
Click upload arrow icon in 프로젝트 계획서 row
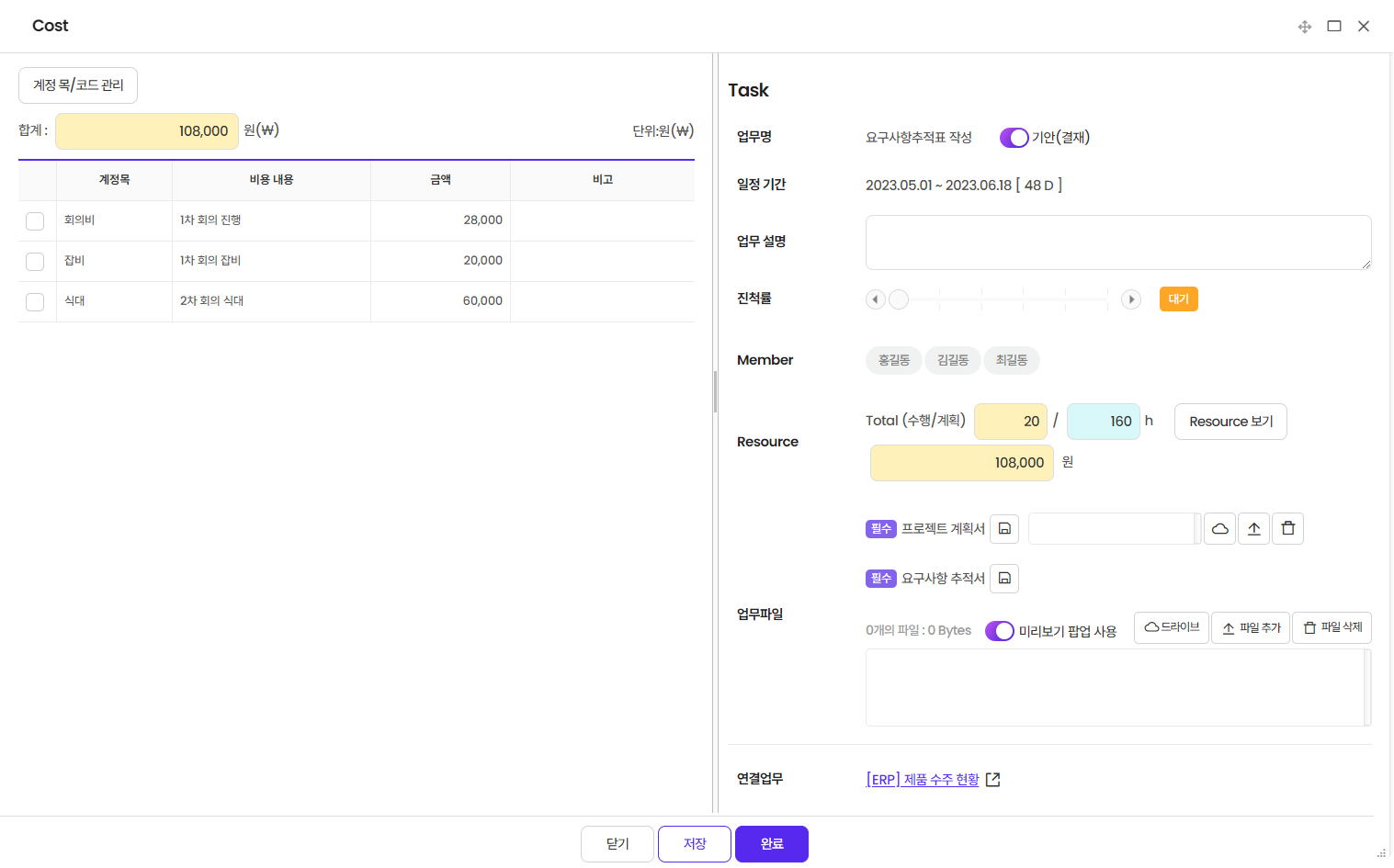pyautogui.click(x=1253, y=528)
